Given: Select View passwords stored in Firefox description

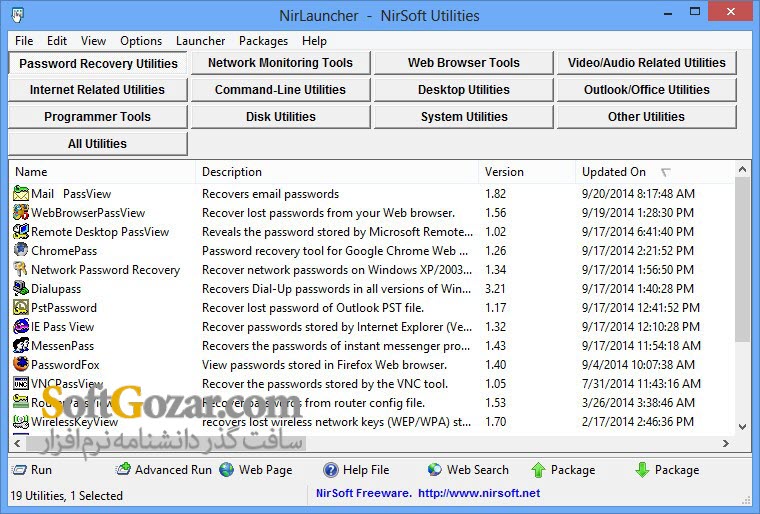Looking at the screenshot, I should point(324,365).
